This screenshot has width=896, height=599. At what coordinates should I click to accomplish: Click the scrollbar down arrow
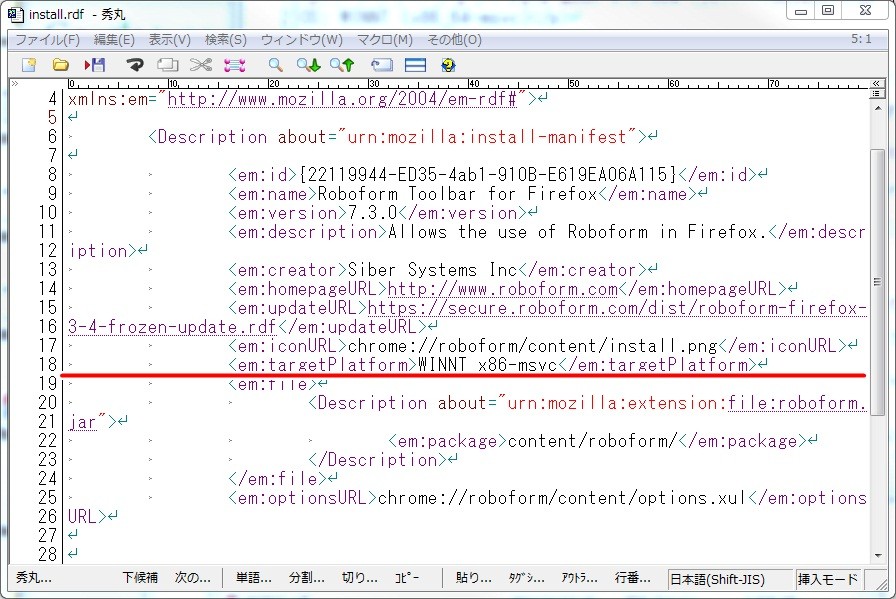(878, 555)
